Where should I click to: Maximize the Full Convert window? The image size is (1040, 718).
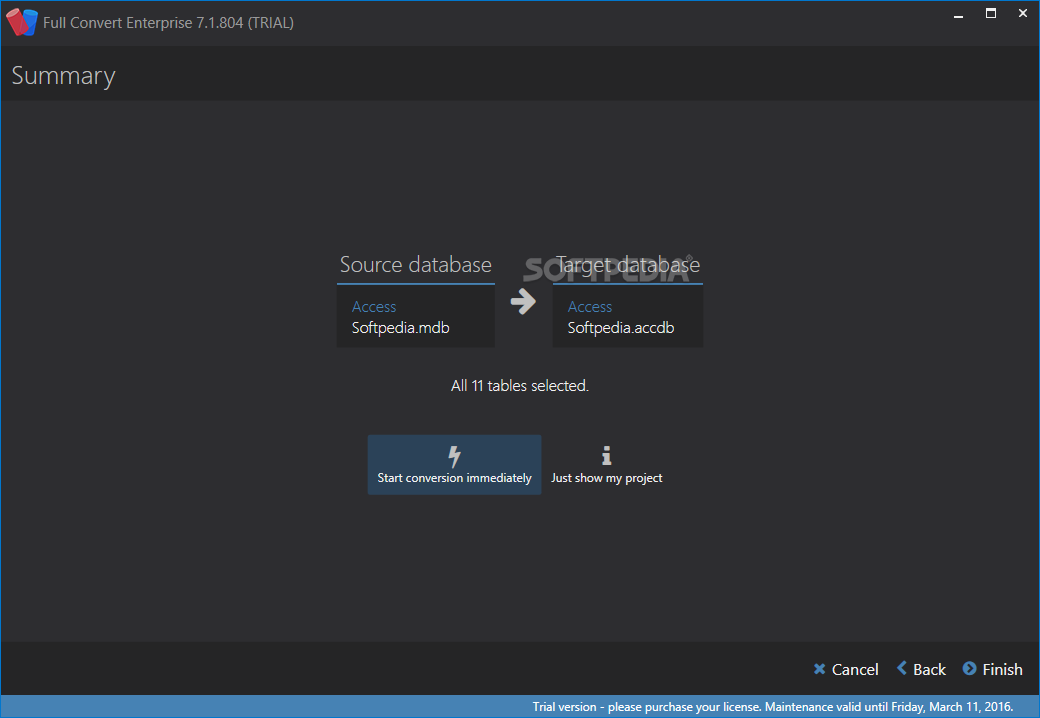pyautogui.click(x=991, y=13)
